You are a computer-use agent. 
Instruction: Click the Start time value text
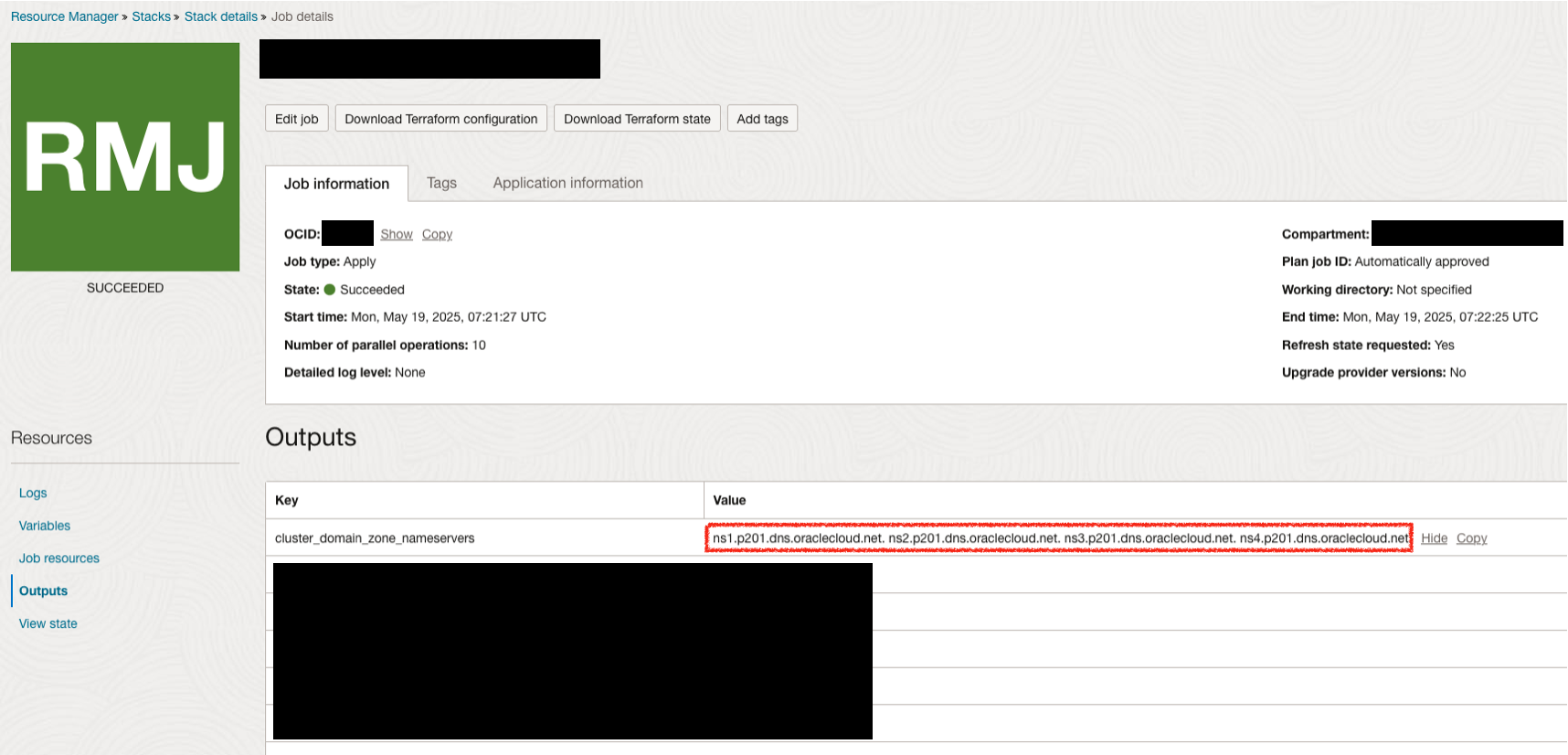point(449,317)
